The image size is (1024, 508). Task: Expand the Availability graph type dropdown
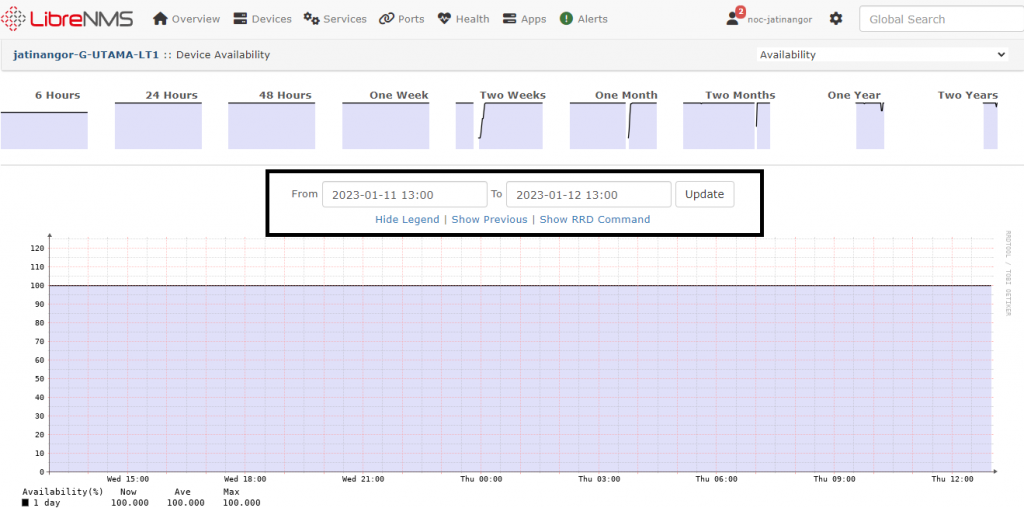point(882,55)
